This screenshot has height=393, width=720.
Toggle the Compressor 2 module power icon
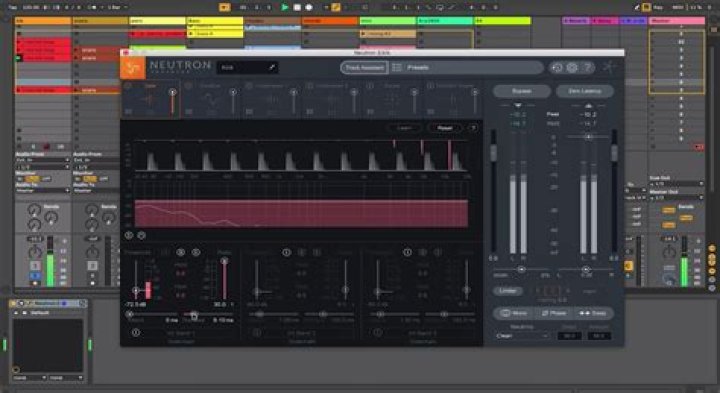click(x=309, y=86)
